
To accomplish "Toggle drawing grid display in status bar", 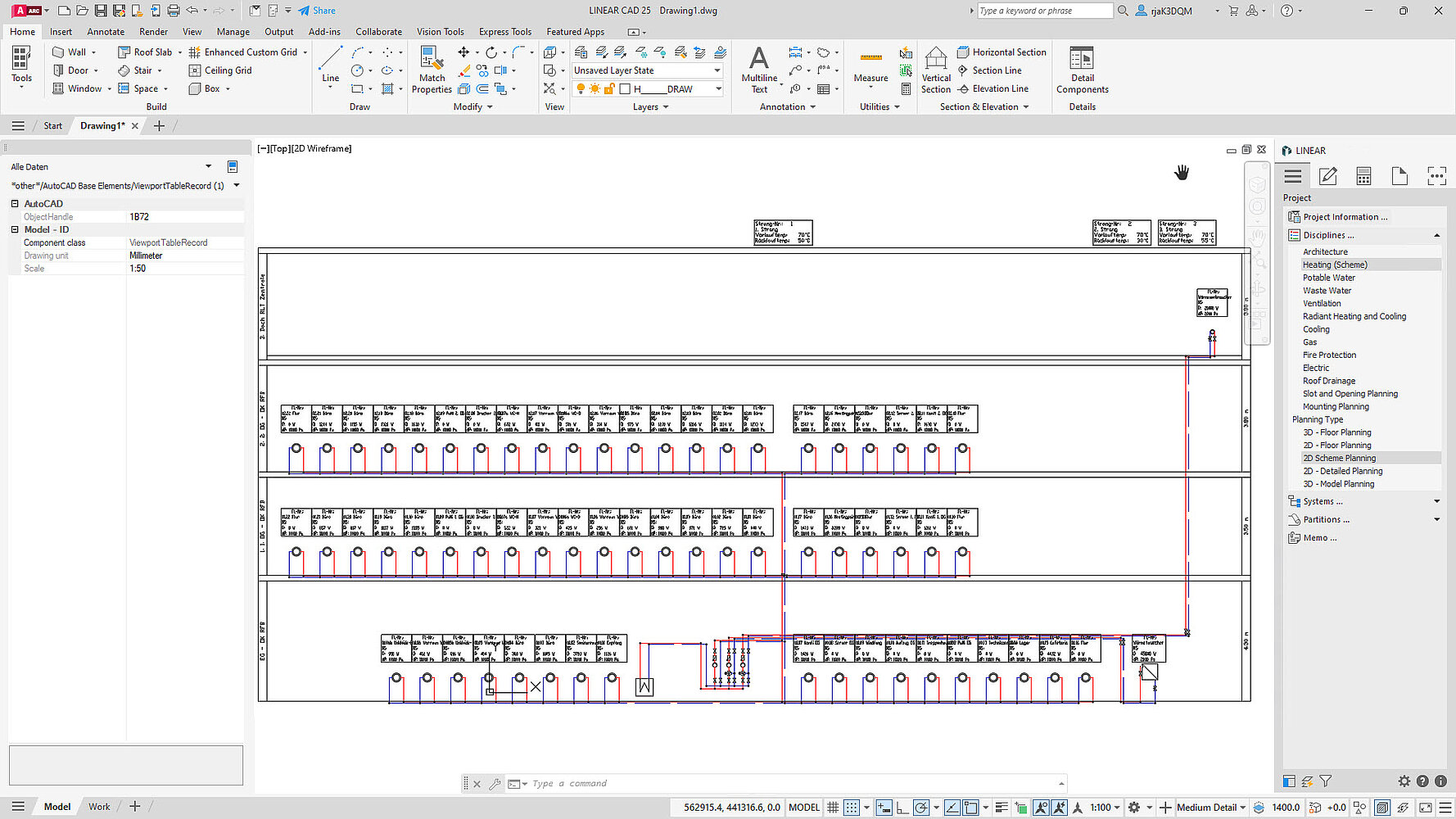I will click(x=833, y=807).
